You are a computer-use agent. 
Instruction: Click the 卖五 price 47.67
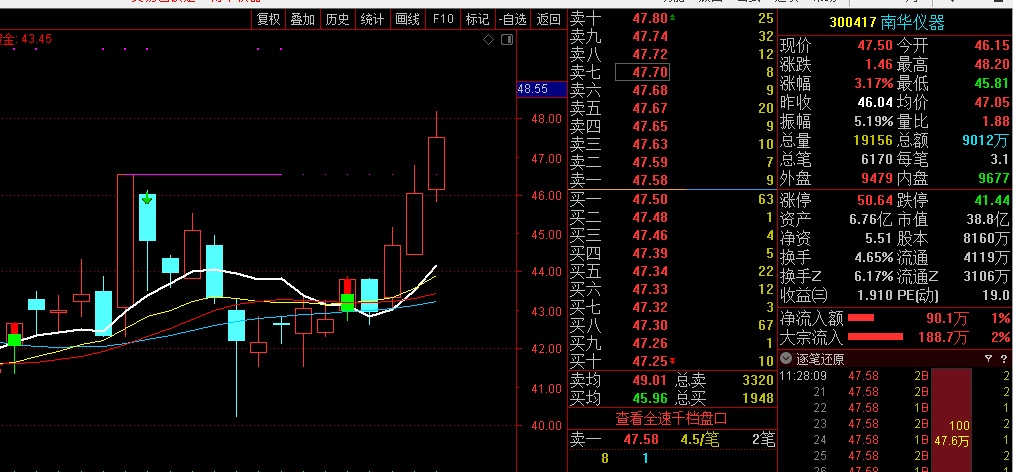click(650, 108)
